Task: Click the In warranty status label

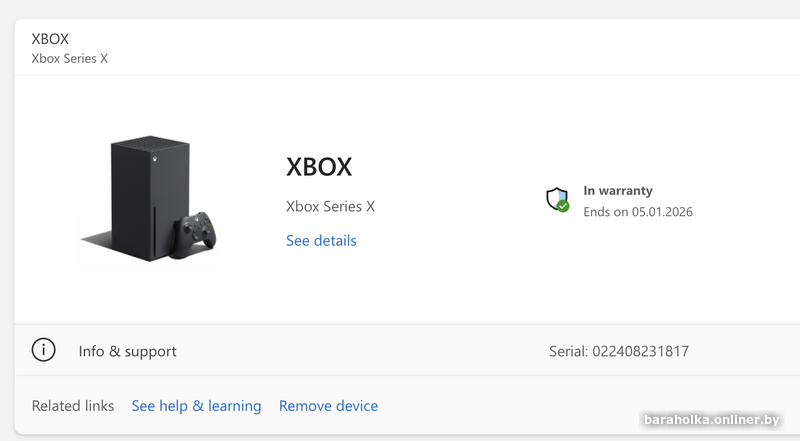Action: tap(618, 190)
